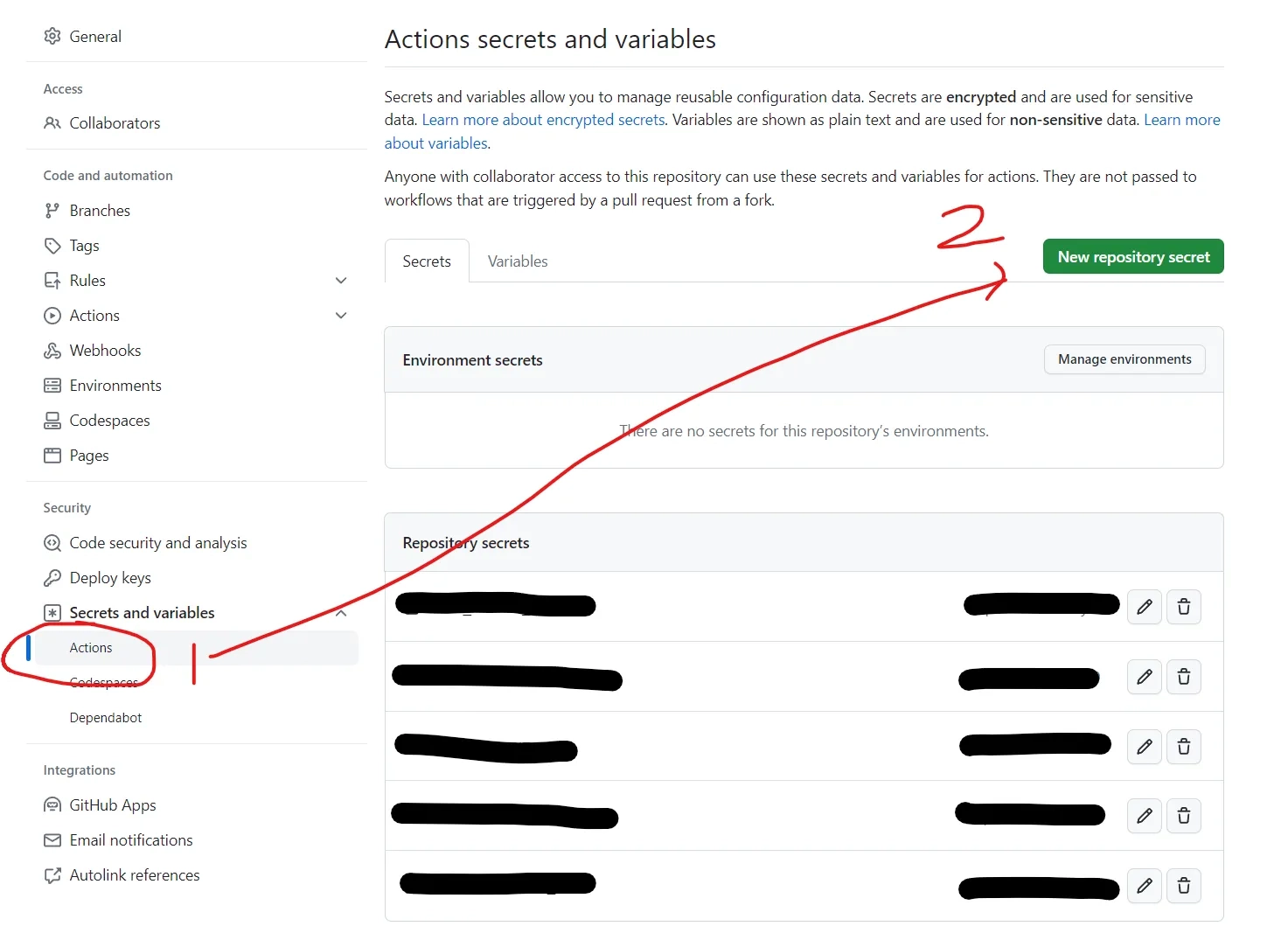Select the Codespaces icon under Code and automation
This screenshot has width=1288, height=940.
(52, 421)
